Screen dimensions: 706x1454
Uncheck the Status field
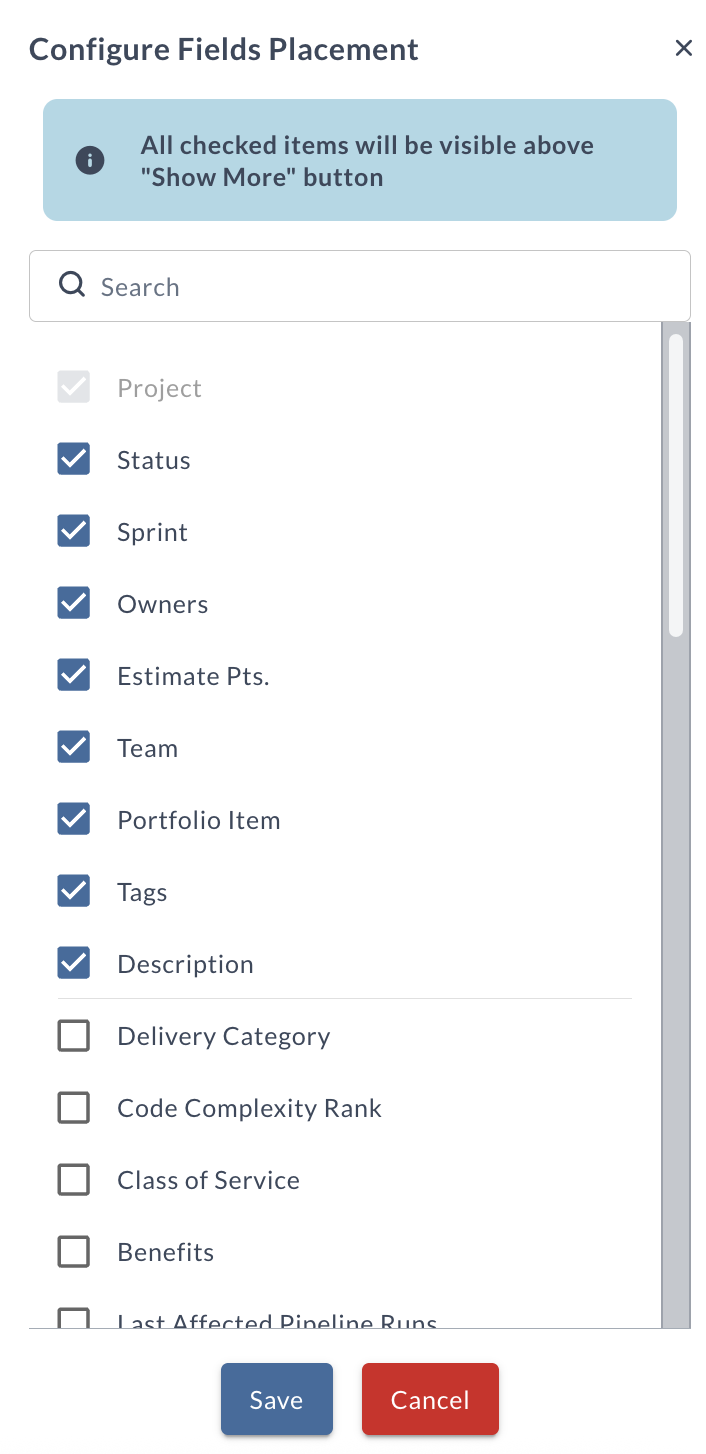coord(73,459)
